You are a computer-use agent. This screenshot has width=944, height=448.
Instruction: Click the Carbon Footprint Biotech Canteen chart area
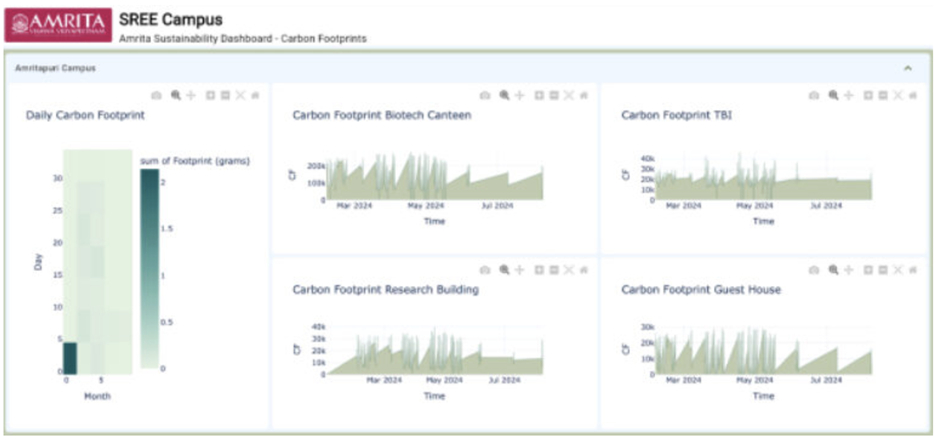pos(435,180)
